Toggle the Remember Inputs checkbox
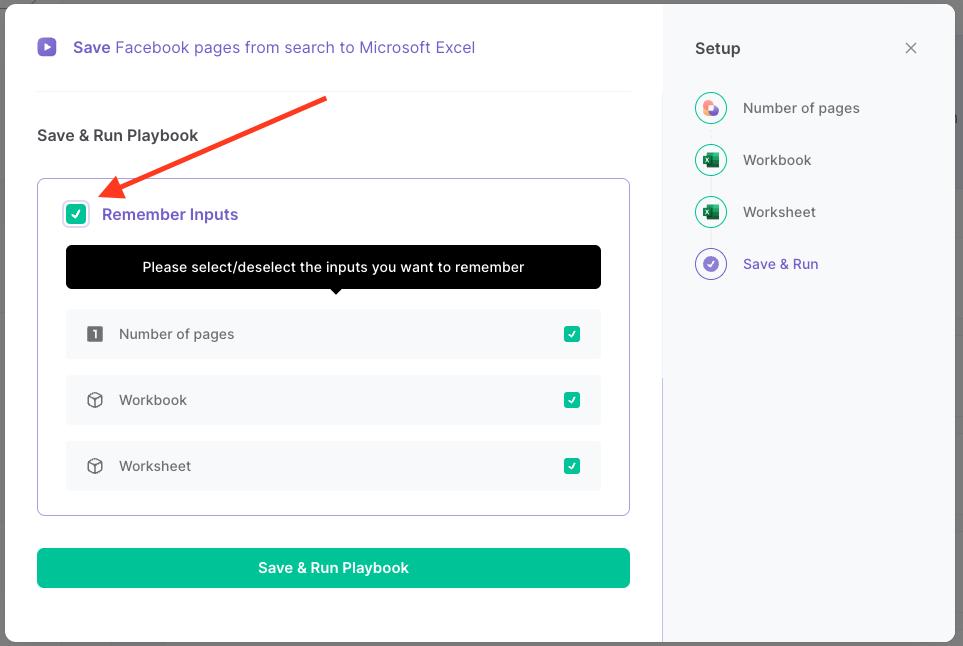The width and height of the screenshot is (963, 646). tap(76, 214)
